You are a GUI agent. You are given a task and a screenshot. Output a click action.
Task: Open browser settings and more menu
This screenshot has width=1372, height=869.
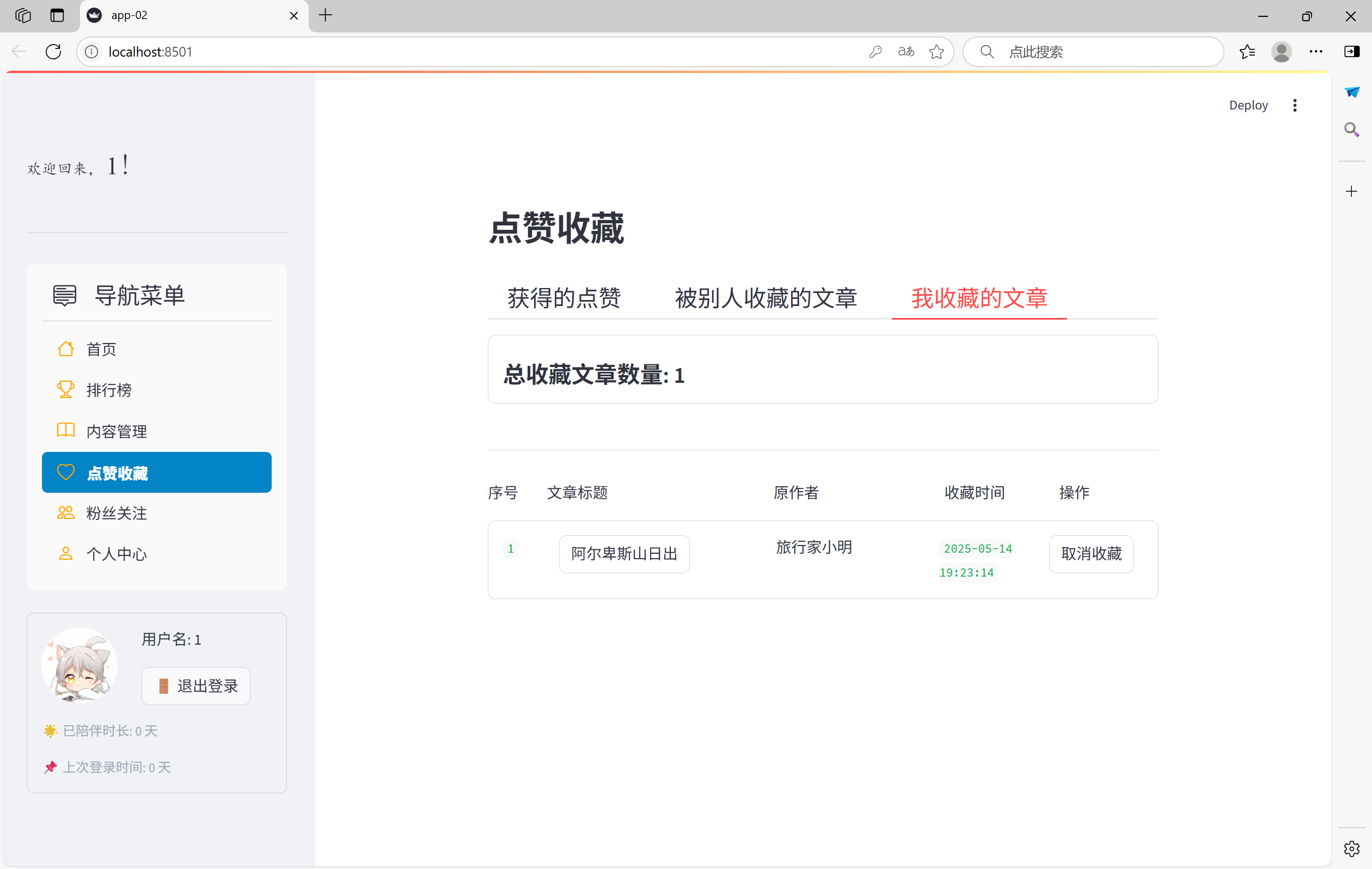(1315, 52)
